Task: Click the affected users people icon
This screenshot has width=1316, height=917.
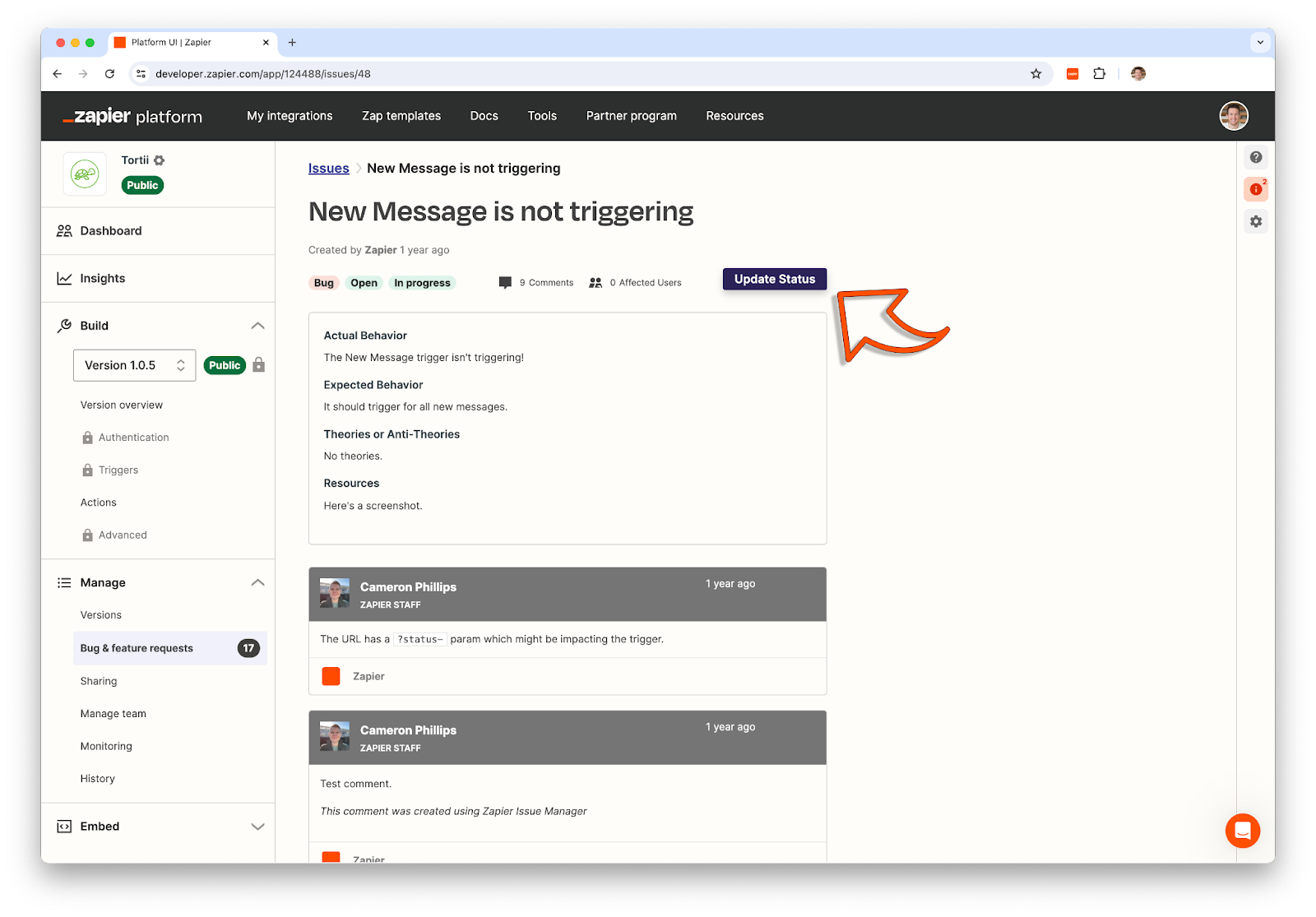Action: click(595, 283)
